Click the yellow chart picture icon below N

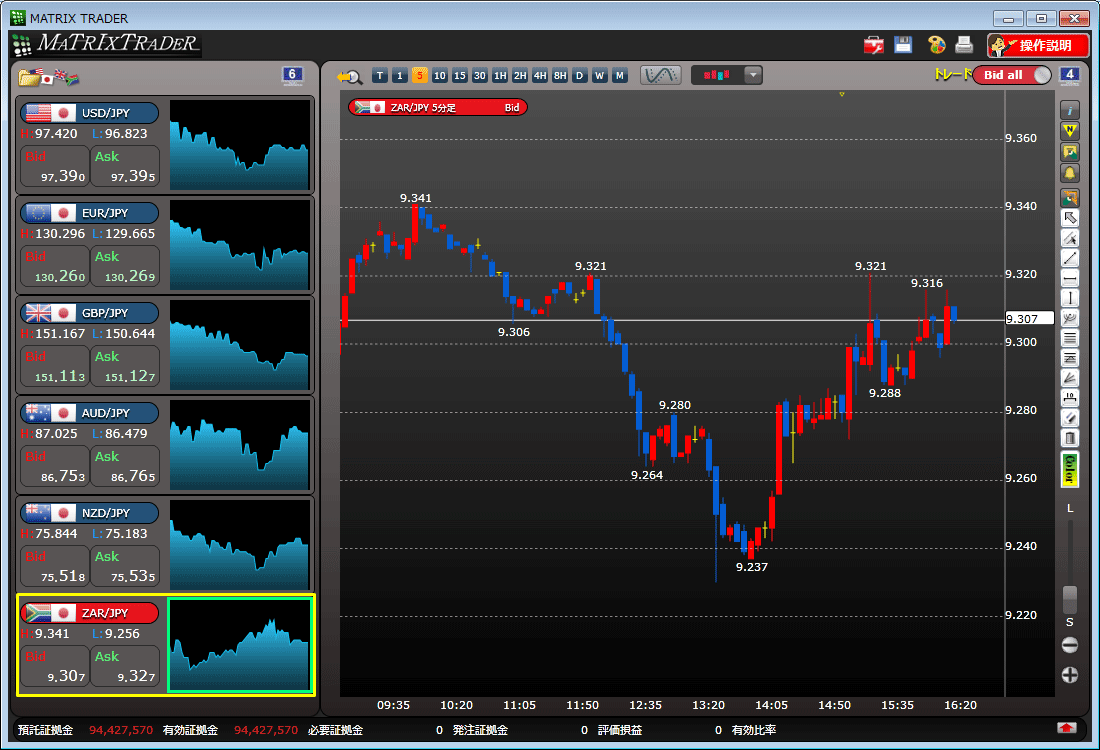tap(1069, 152)
